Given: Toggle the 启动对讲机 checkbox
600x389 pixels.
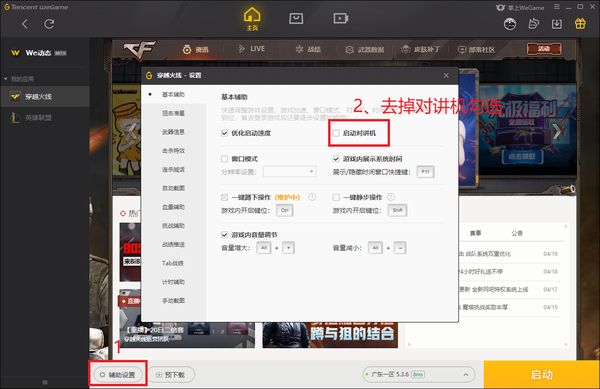Looking at the screenshot, I should tap(336, 133).
